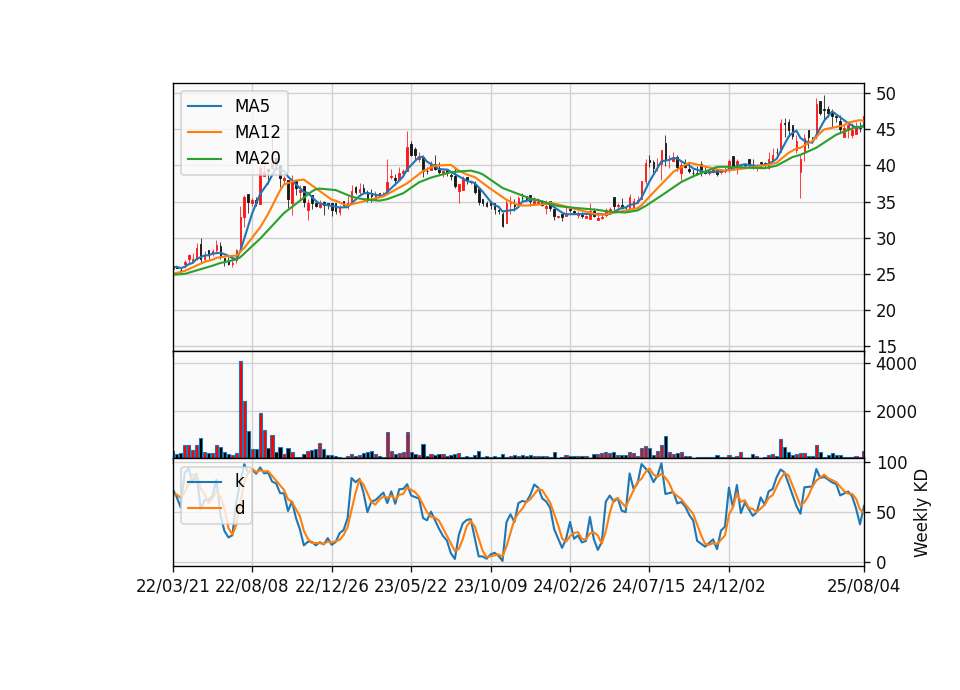Click the price axis label 50

(x=885, y=94)
